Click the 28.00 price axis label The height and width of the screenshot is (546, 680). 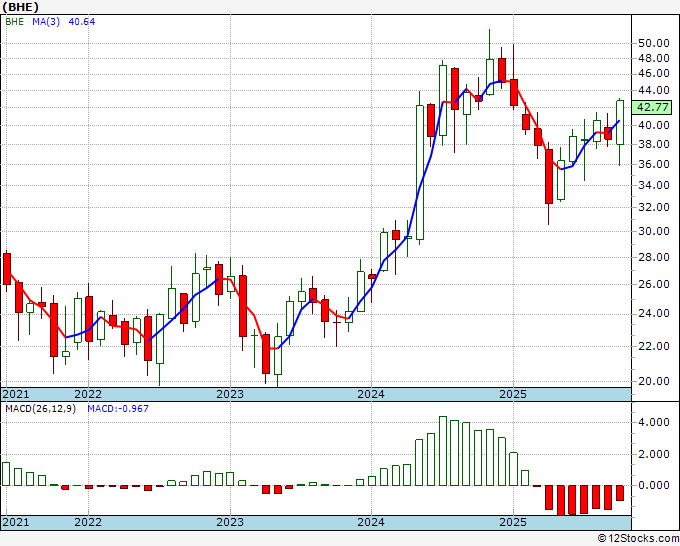[x=653, y=257]
